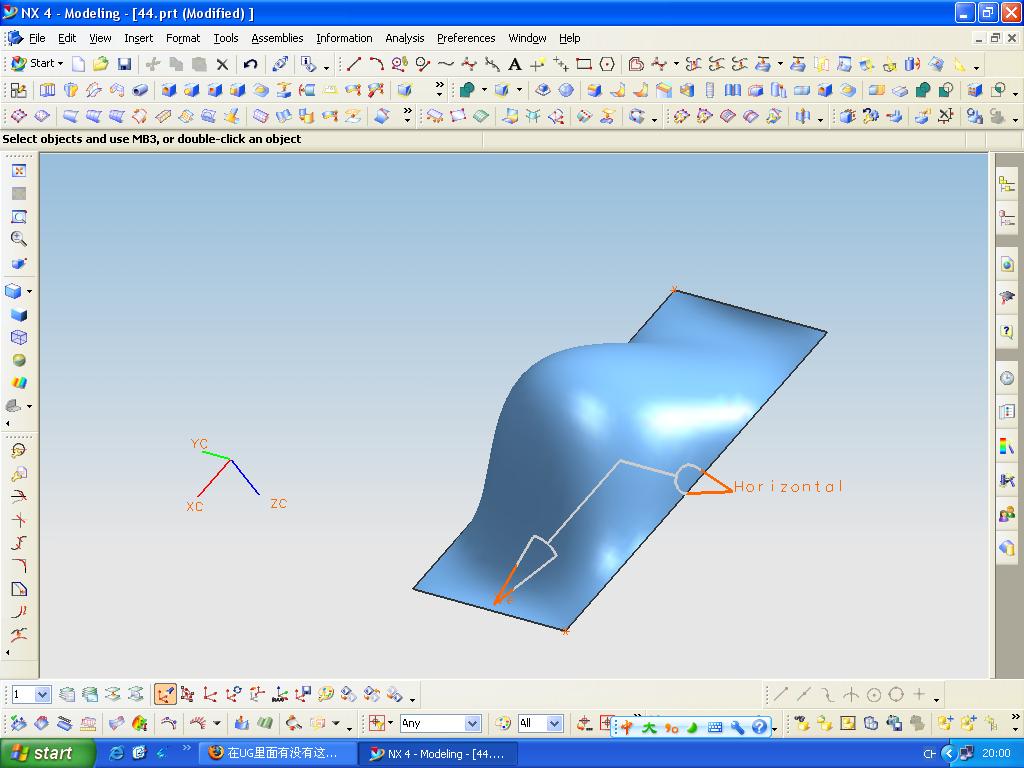Toggle the rainbow face analysis icon in the left toolbar
Screen dimensions: 1024x768
tap(19, 383)
